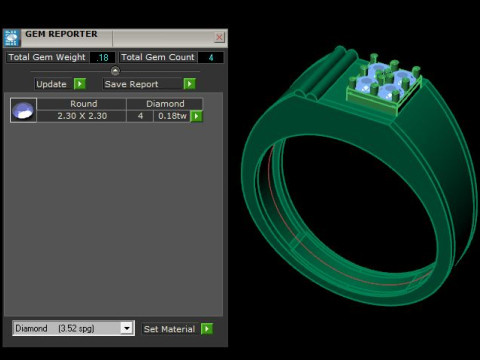Click the Total Gem Count value 4

[211, 57]
